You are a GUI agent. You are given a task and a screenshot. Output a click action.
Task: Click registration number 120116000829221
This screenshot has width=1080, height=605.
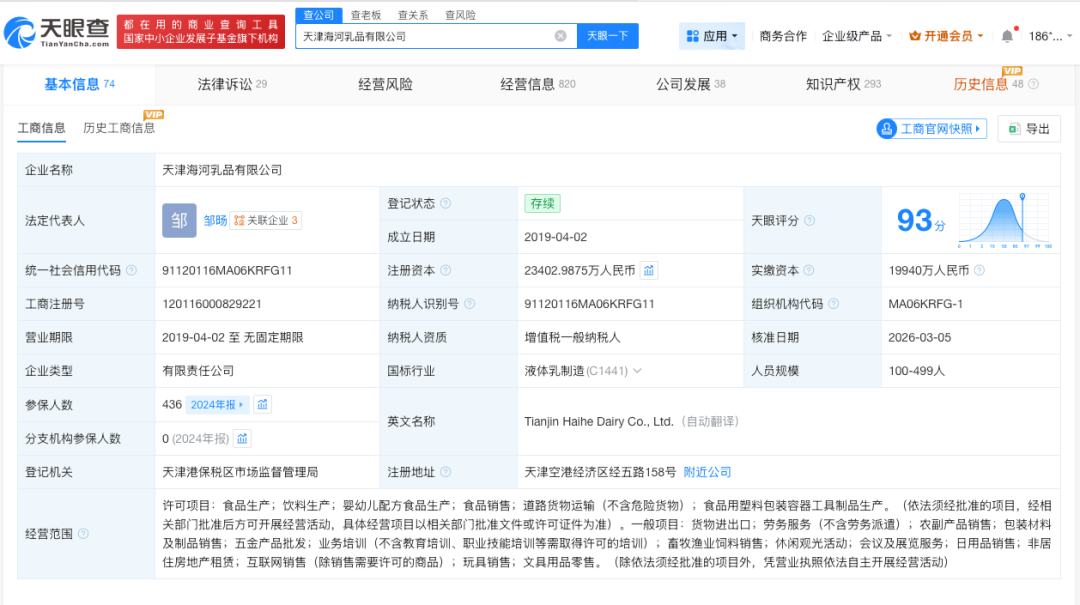click(x=211, y=304)
